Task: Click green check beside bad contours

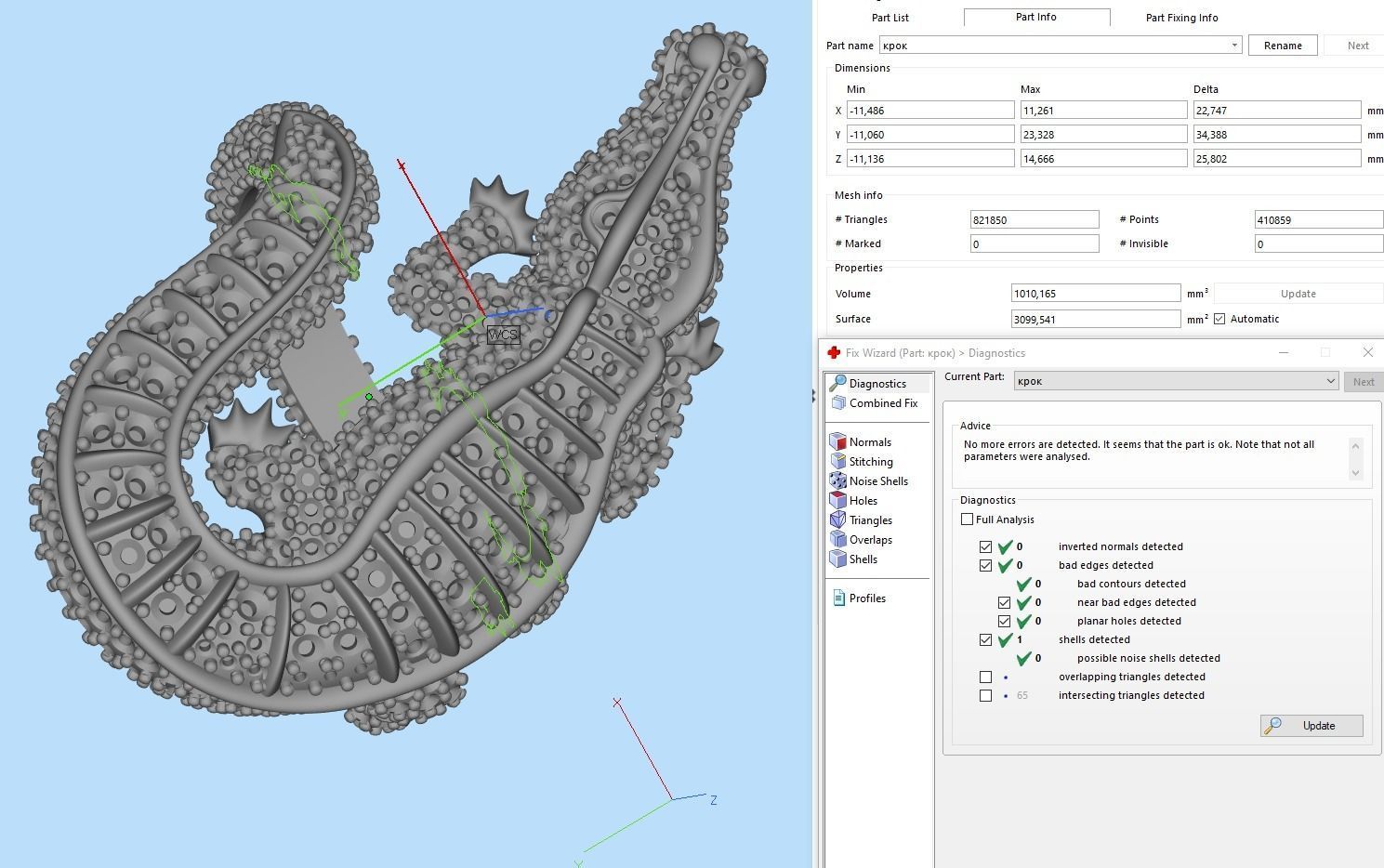Action: pyautogui.click(x=1023, y=584)
